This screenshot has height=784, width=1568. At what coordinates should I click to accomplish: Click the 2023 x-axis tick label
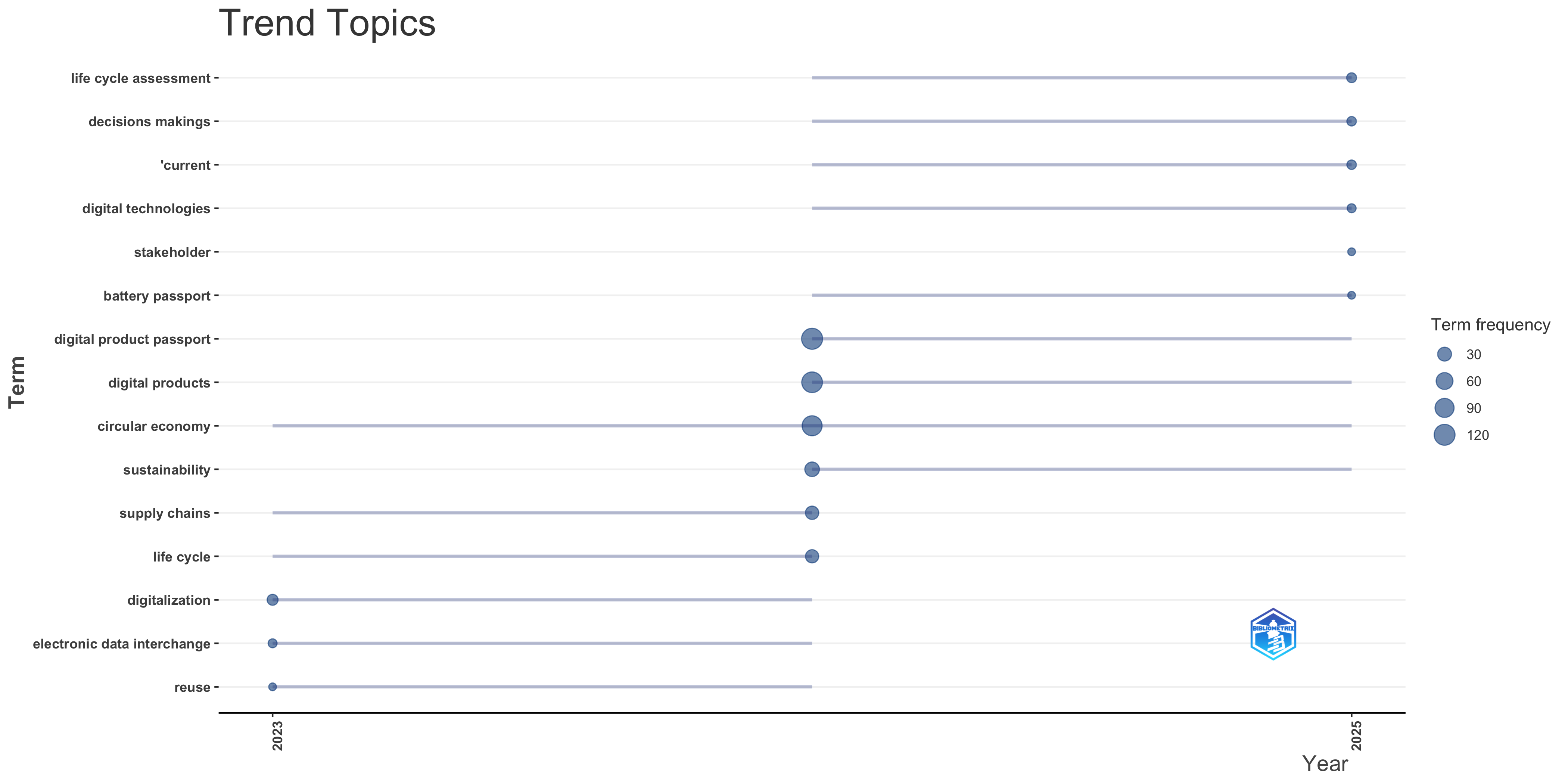277,736
